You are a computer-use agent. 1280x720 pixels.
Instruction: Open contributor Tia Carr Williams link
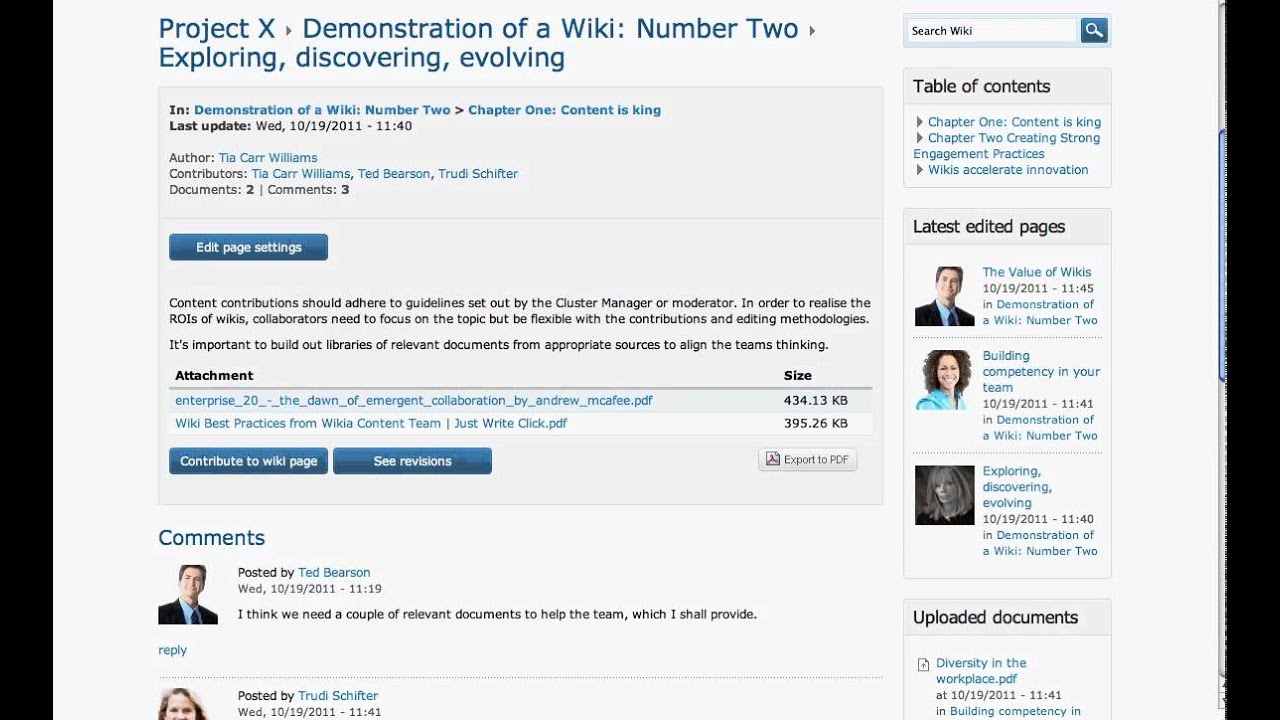pos(301,174)
